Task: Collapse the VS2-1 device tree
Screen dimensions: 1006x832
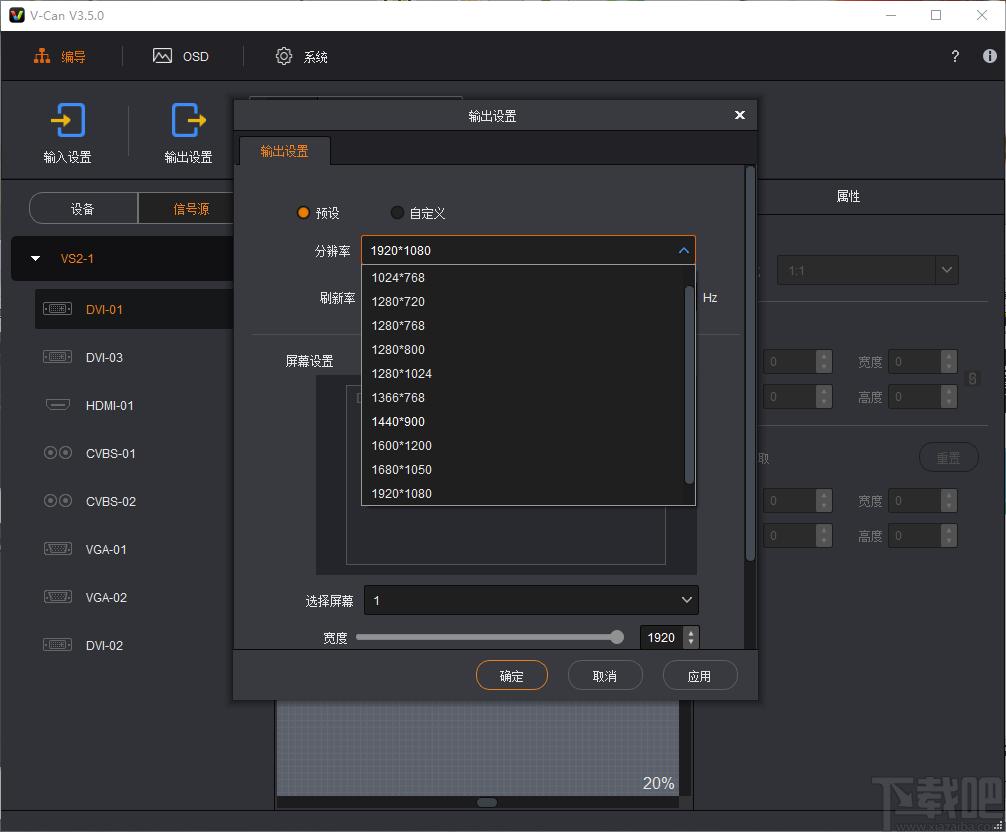Action: click(36, 259)
